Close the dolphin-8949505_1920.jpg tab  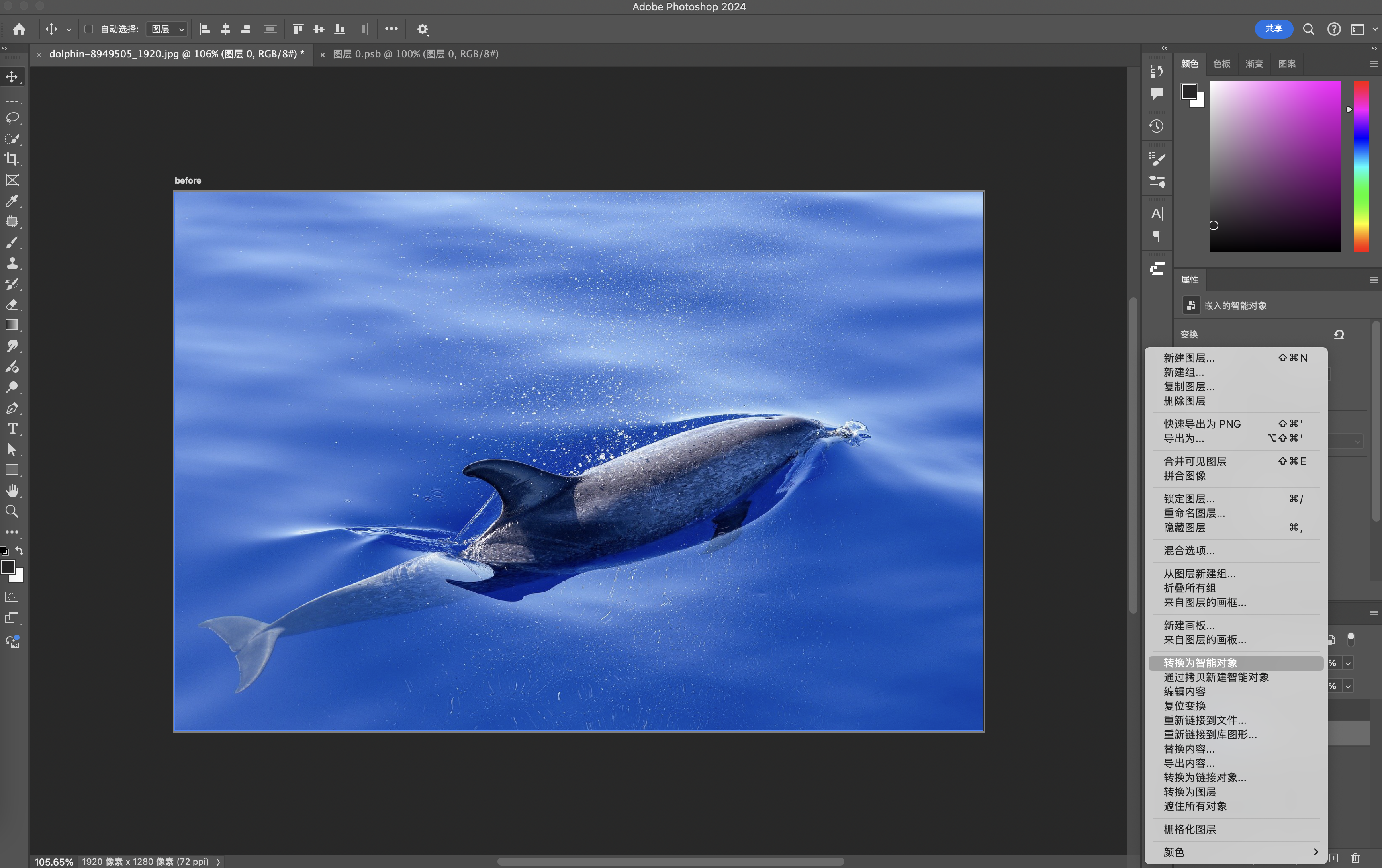click(39, 55)
